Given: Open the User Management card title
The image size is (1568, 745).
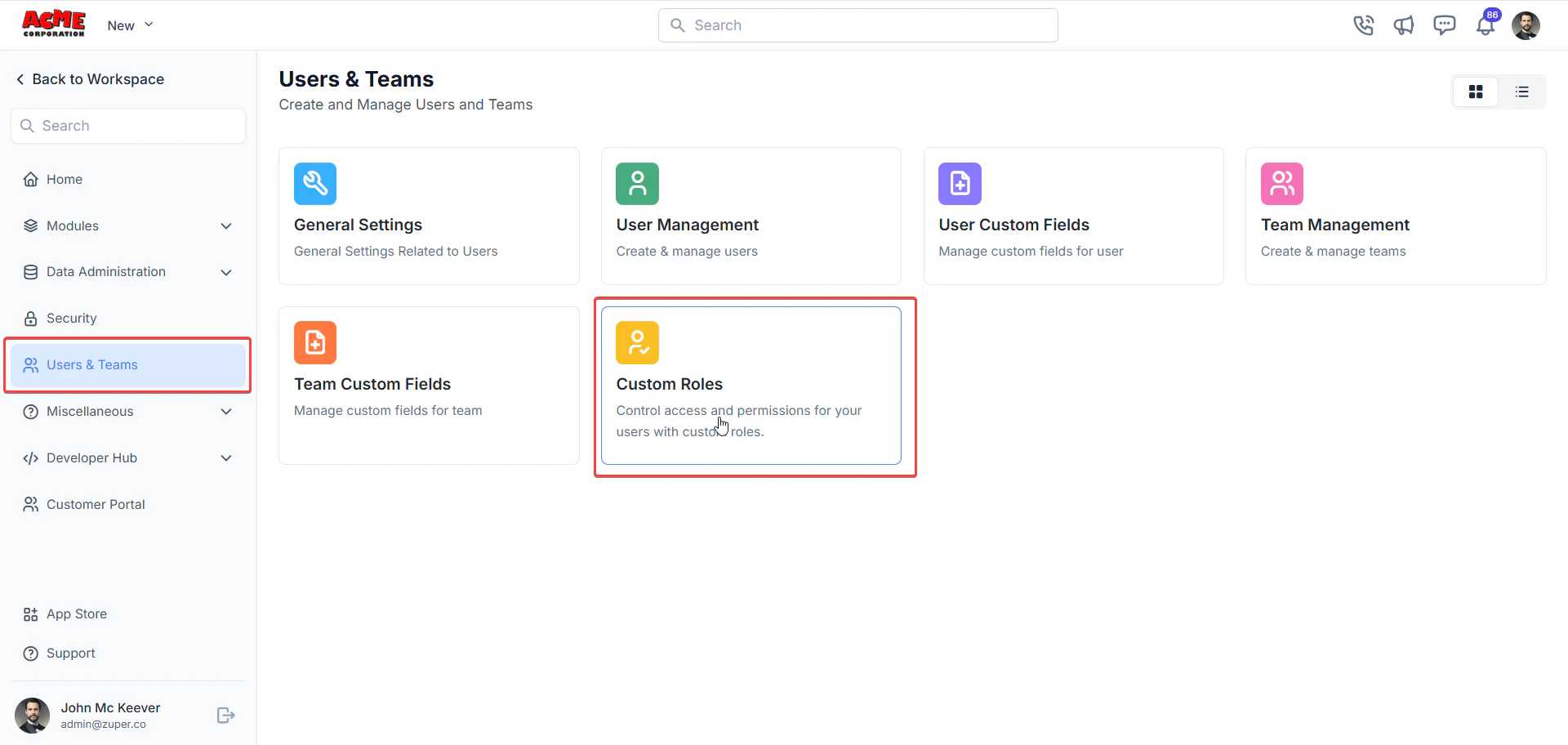Looking at the screenshot, I should [x=688, y=225].
